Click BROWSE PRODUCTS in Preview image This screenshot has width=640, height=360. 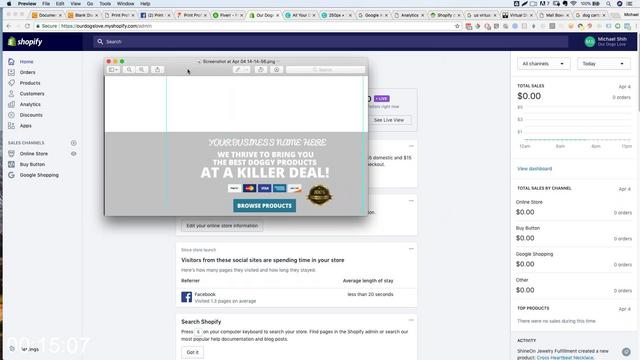point(264,205)
